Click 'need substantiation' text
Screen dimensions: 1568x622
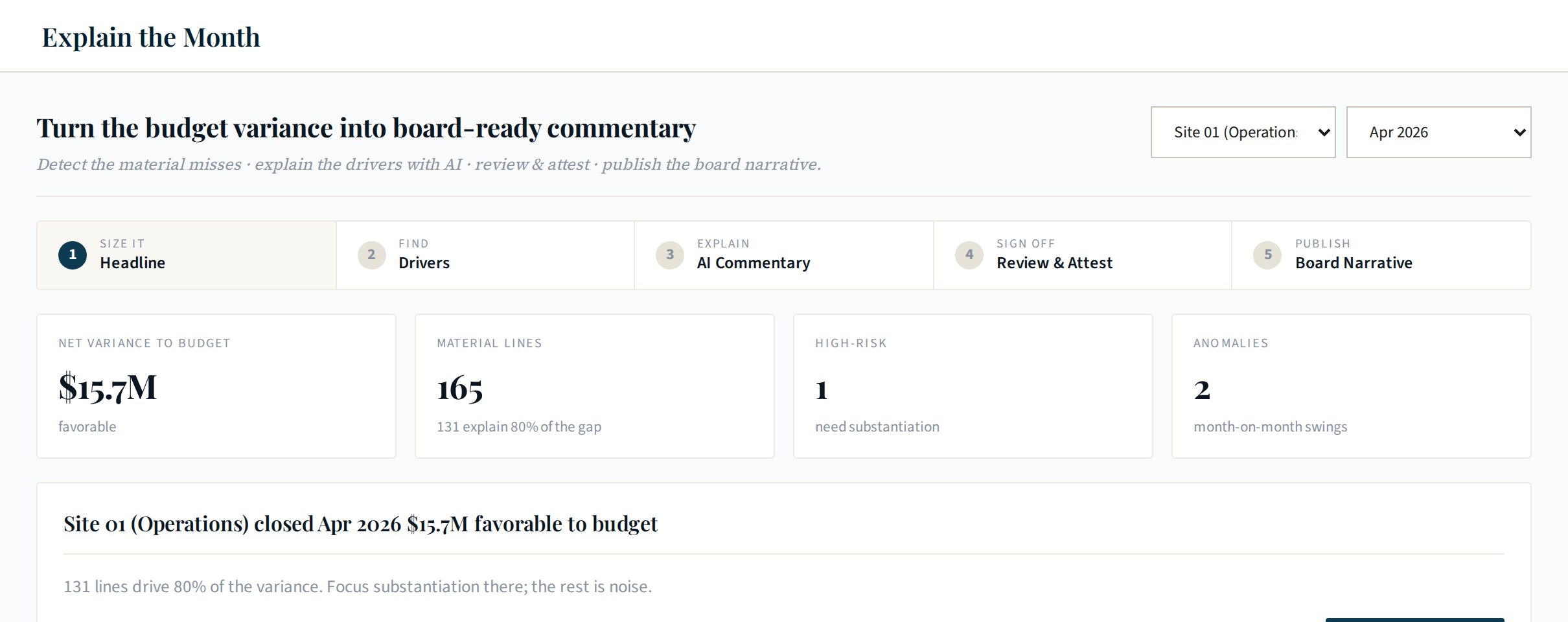click(877, 426)
